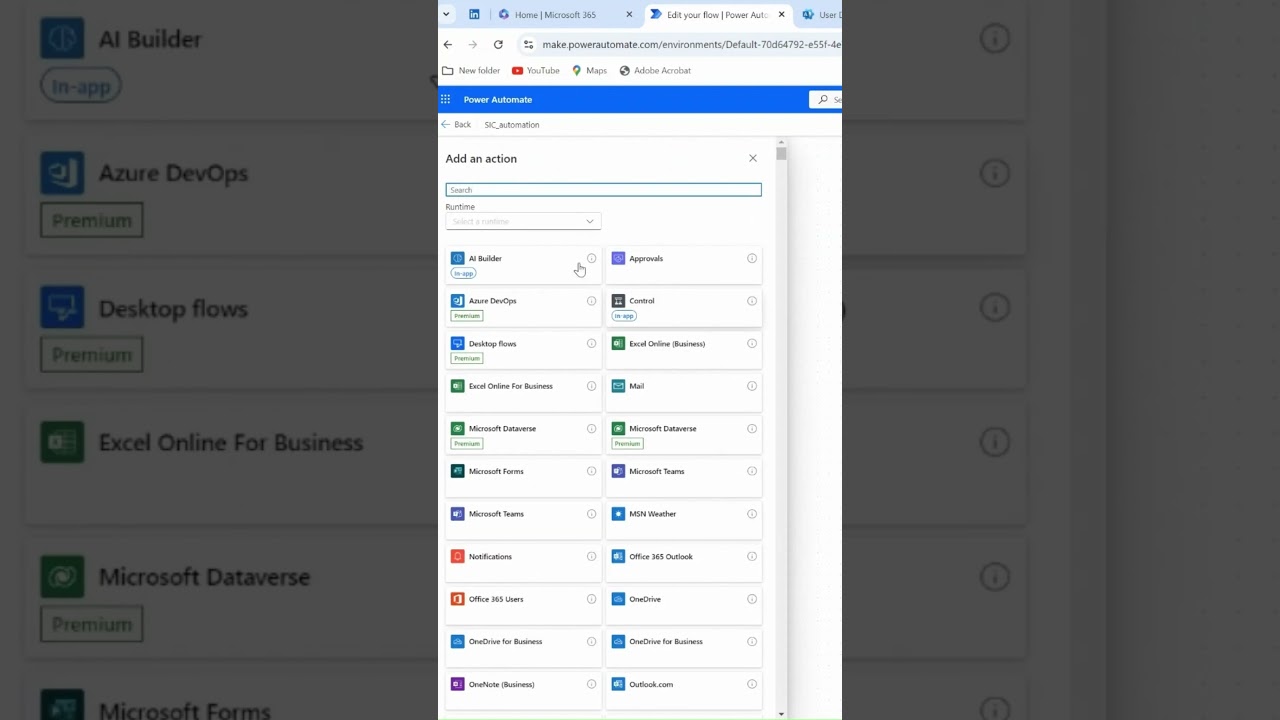Click the scrollbar down arrow
The height and width of the screenshot is (720, 1280).
(781, 714)
